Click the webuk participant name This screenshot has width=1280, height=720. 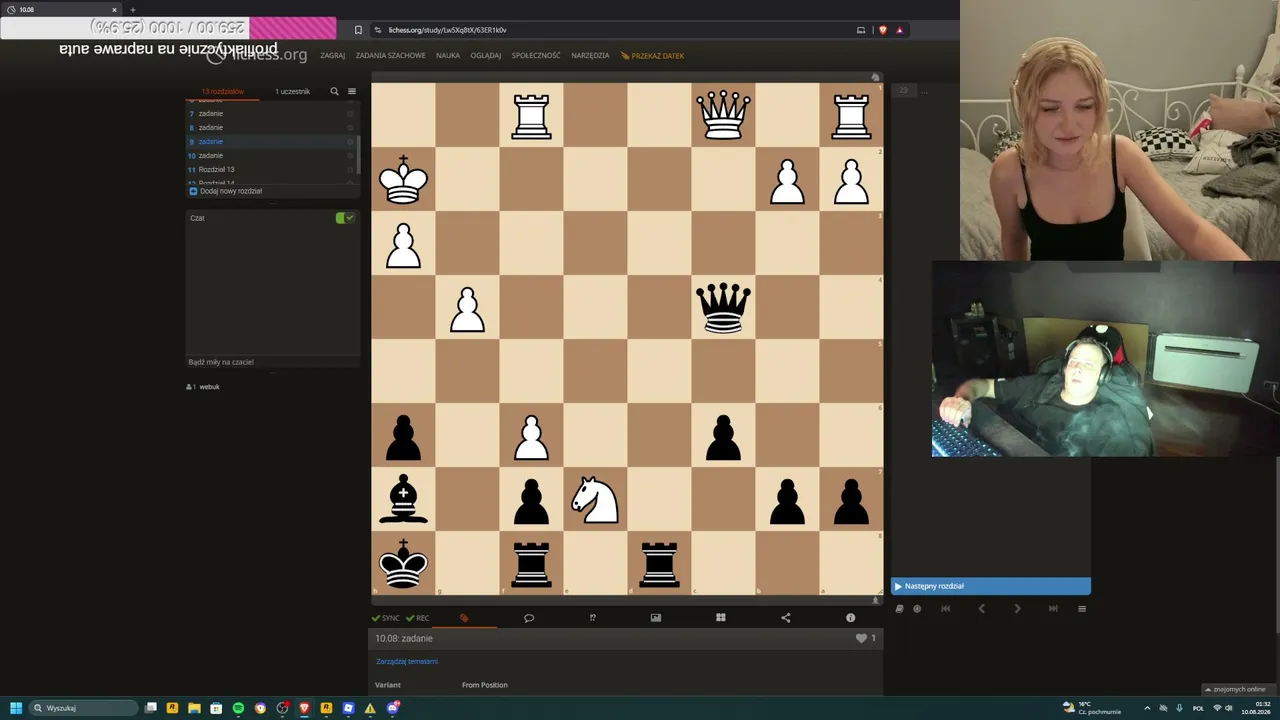coord(209,387)
